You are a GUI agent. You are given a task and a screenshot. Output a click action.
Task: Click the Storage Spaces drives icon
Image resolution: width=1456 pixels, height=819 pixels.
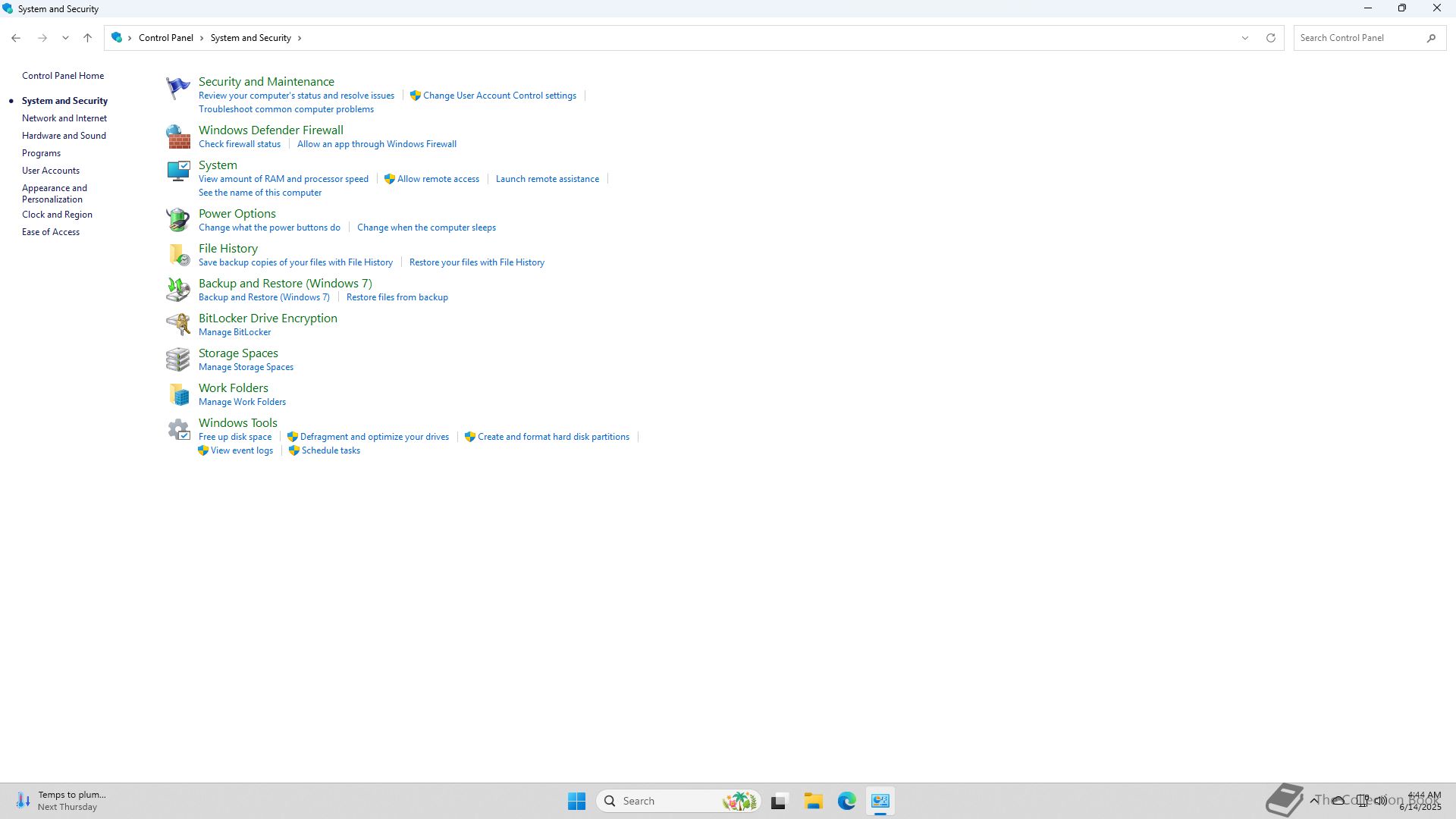tap(177, 359)
